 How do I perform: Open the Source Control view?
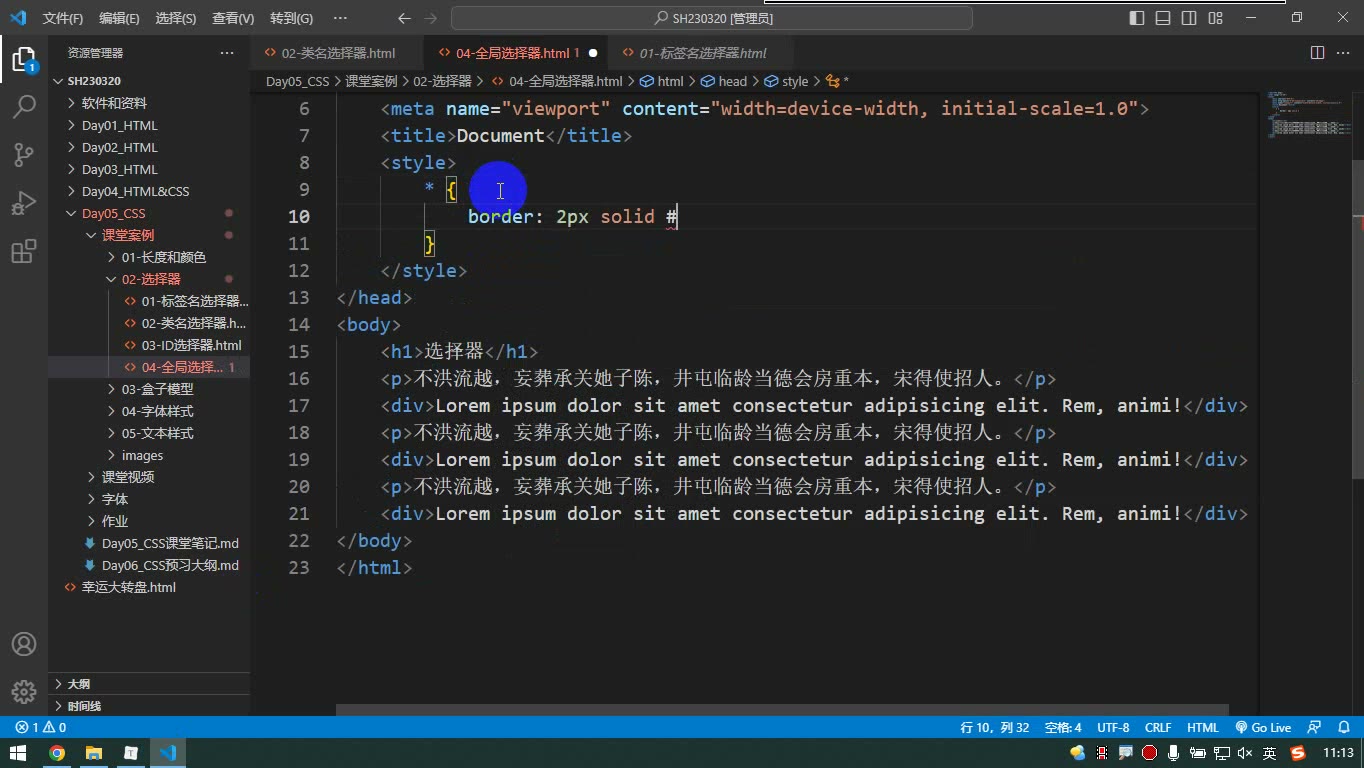[24, 154]
